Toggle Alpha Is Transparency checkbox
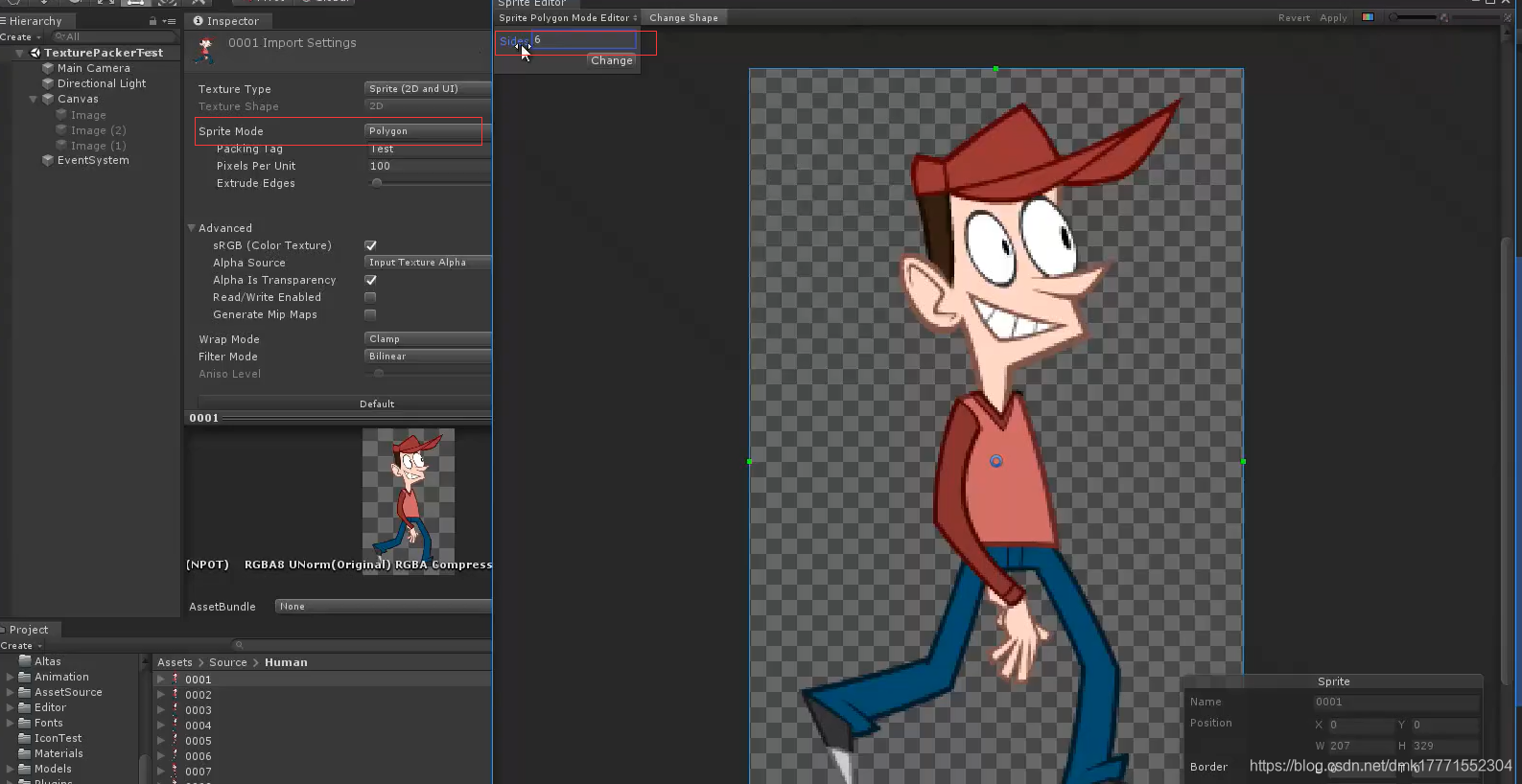Screen dimensions: 1522x784 (x=370, y=280)
